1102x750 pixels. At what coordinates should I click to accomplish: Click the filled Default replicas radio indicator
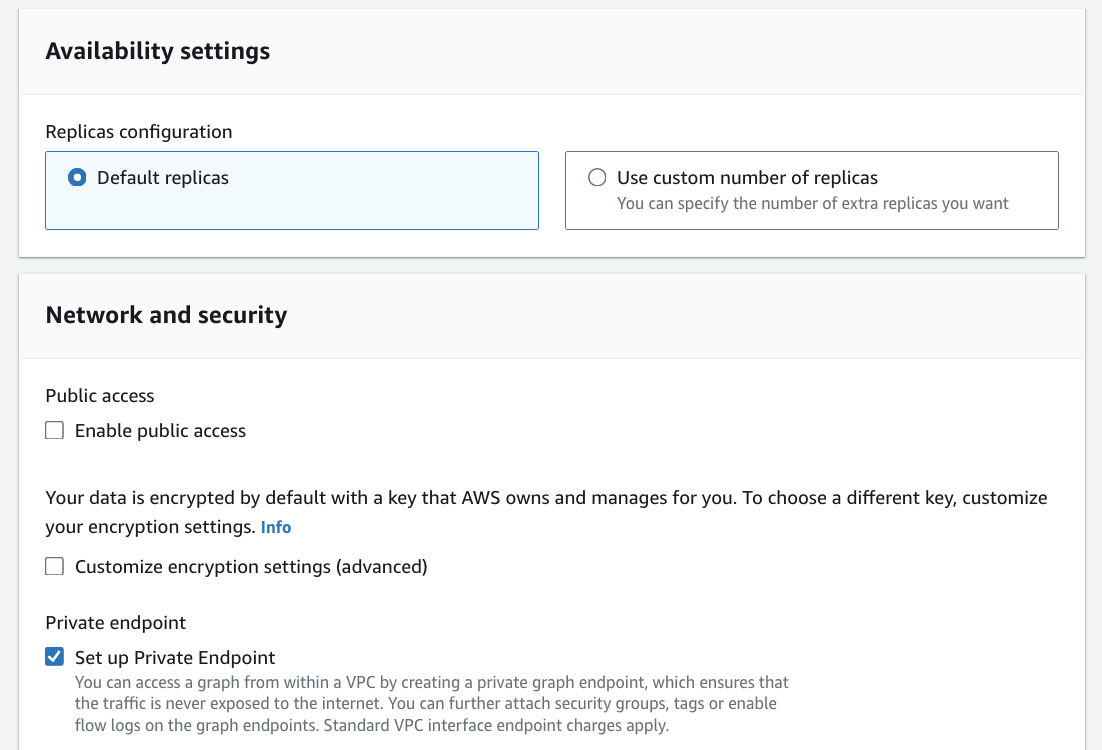(77, 177)
